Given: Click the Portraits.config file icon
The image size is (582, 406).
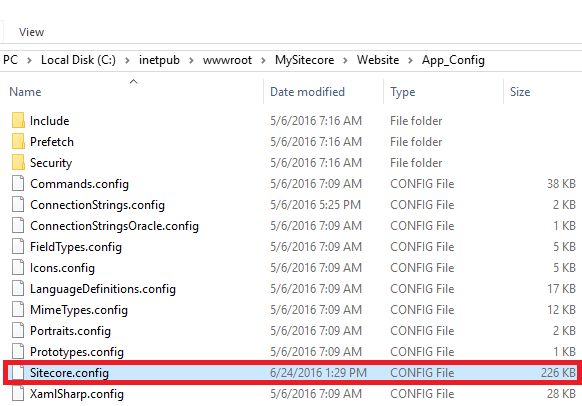Looking at the screenshot, I should click(18, 331).
